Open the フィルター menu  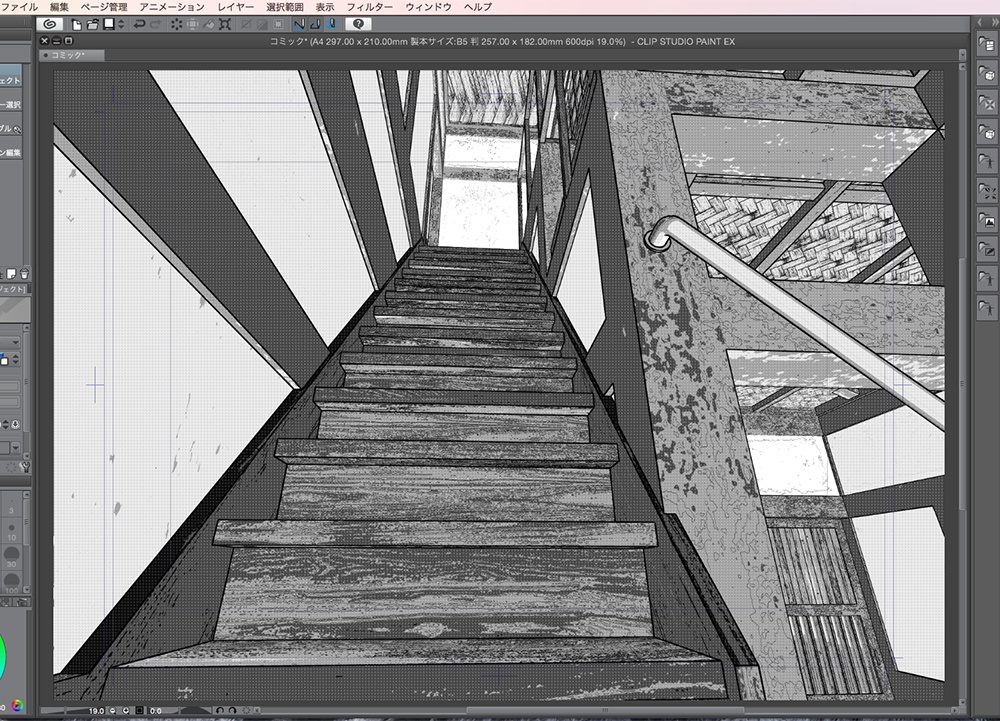tap(370, 6)
